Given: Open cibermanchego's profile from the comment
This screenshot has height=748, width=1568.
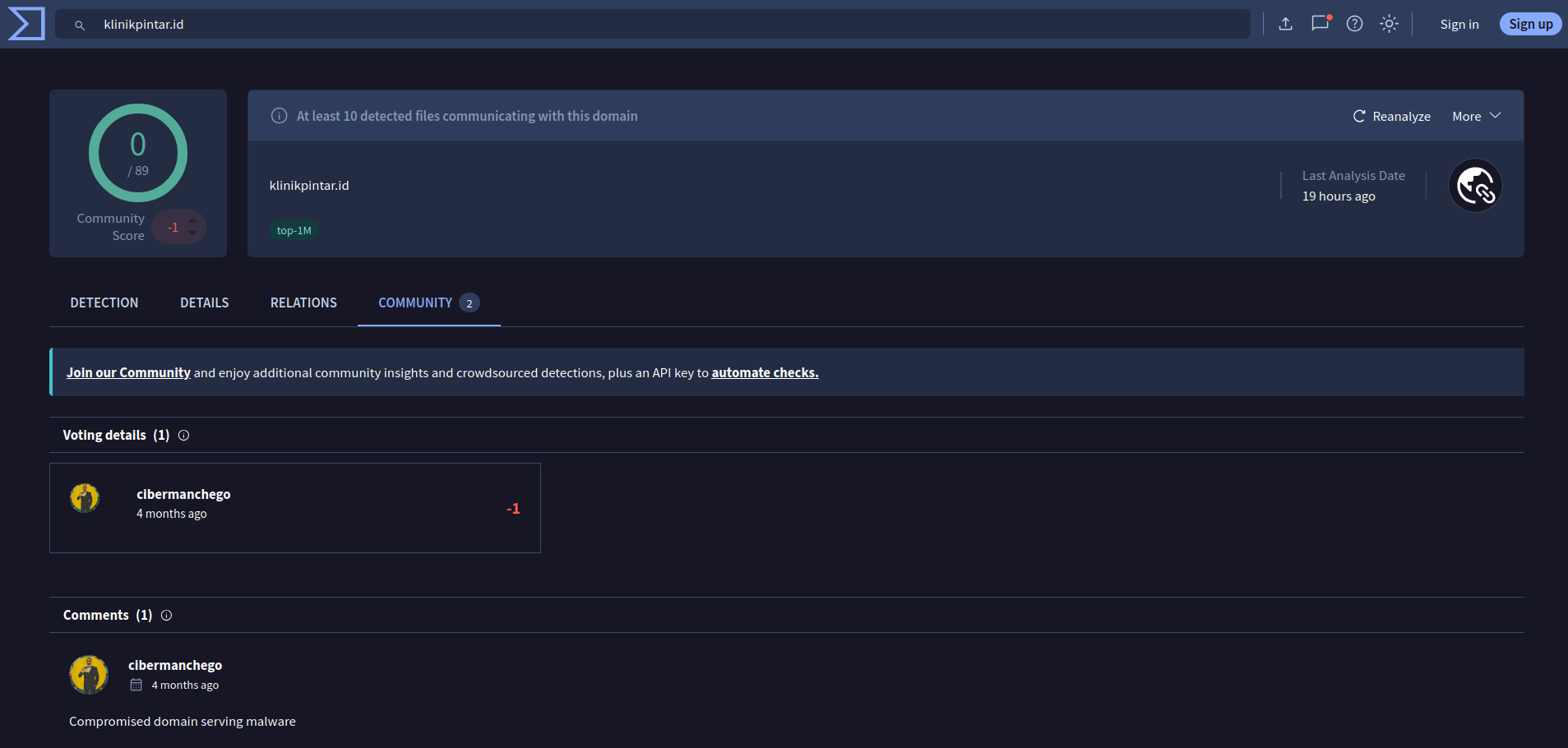Looking at the screenshot, I should click(x=175, y=665).
